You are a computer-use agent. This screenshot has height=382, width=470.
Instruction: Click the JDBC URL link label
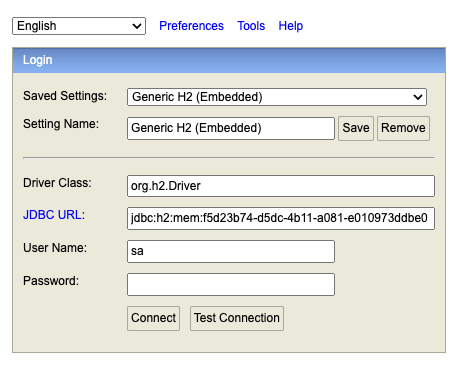click(52, 215)
